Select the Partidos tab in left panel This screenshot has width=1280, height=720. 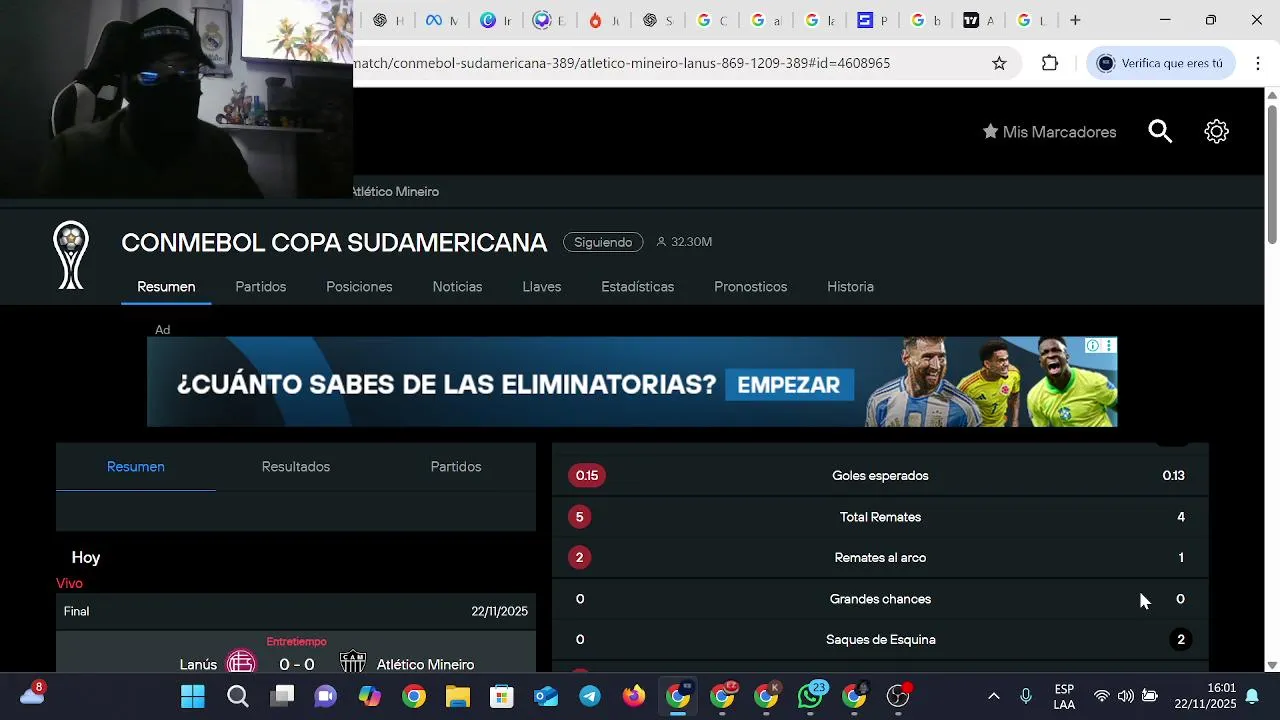coord(456,467)
